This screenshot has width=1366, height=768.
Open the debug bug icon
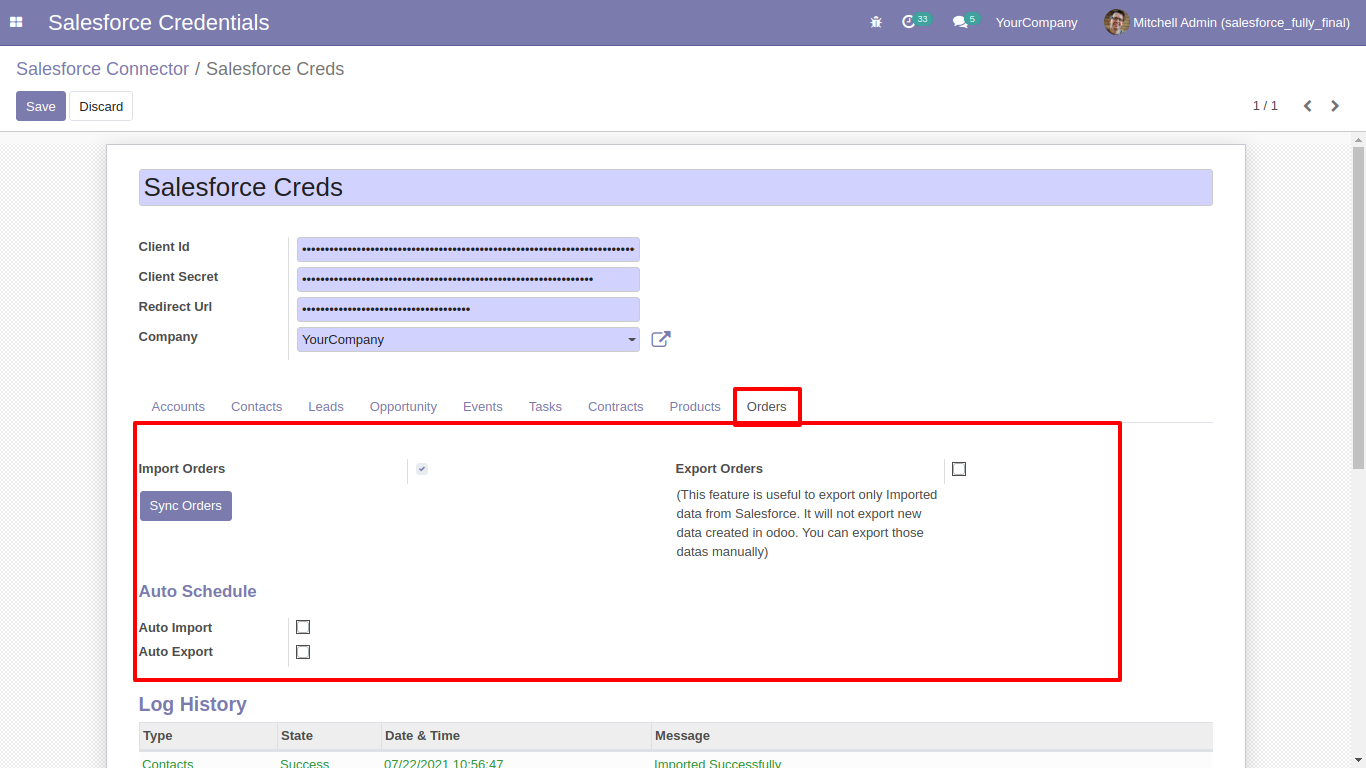pos(876,22)
